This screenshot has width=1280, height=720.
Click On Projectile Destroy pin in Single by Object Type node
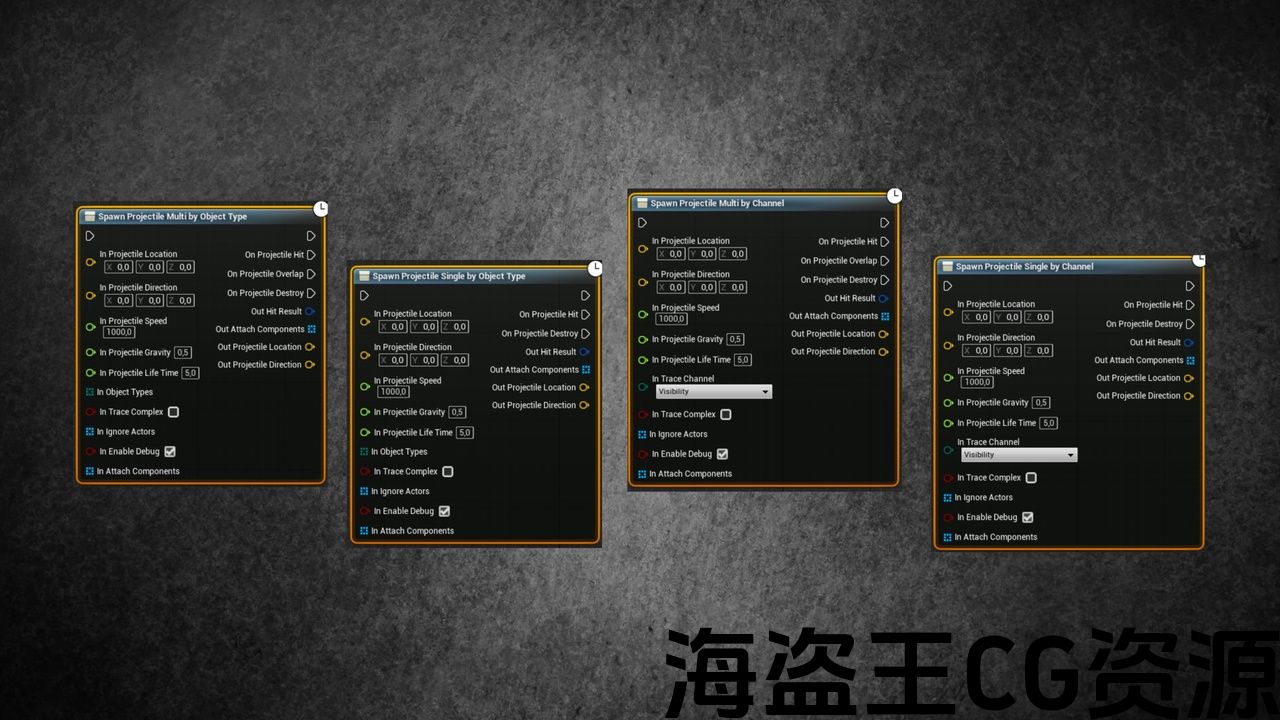[x=585, y=334]
